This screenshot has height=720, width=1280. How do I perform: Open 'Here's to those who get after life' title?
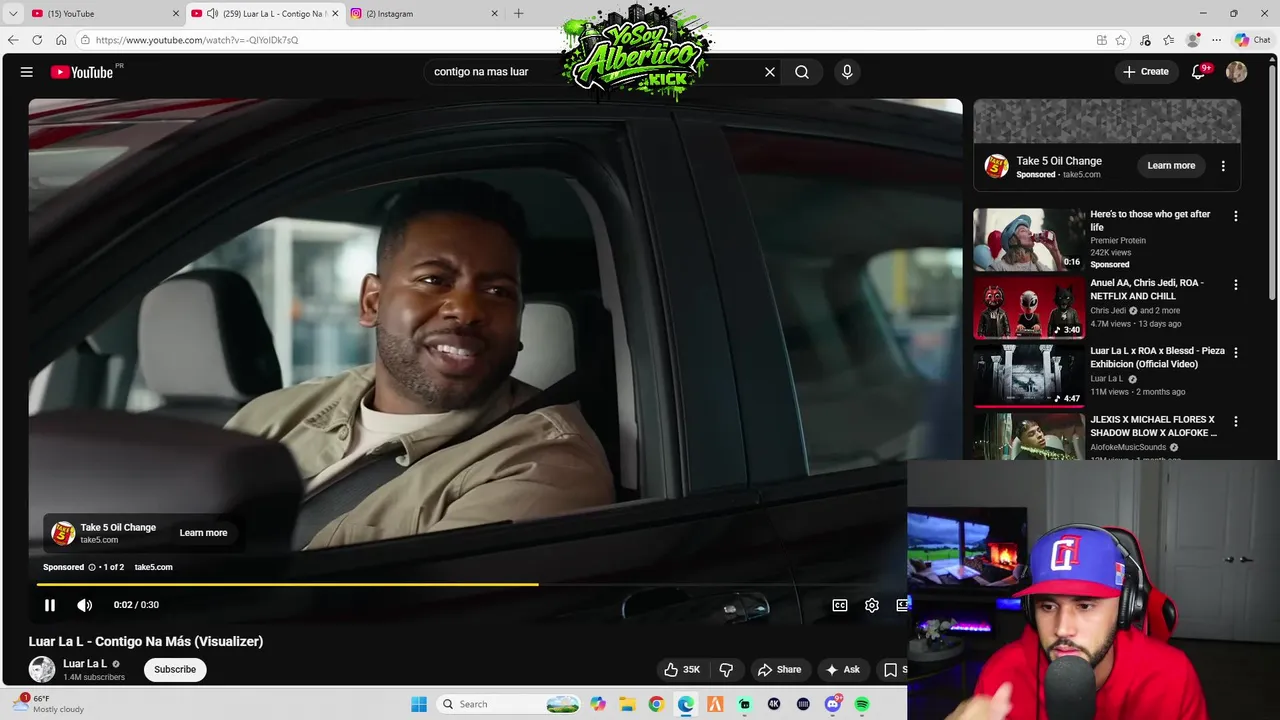[1150, 221]
